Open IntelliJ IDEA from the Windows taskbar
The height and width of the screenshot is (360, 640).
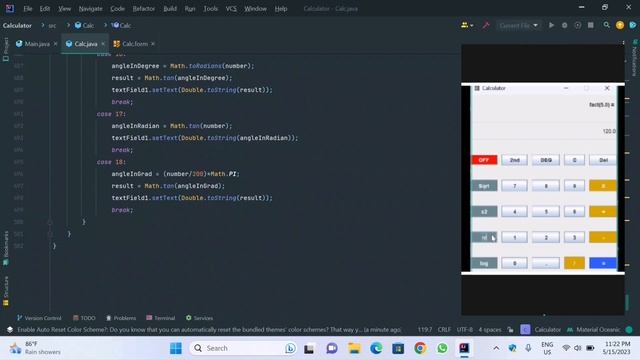click(464, 348)
